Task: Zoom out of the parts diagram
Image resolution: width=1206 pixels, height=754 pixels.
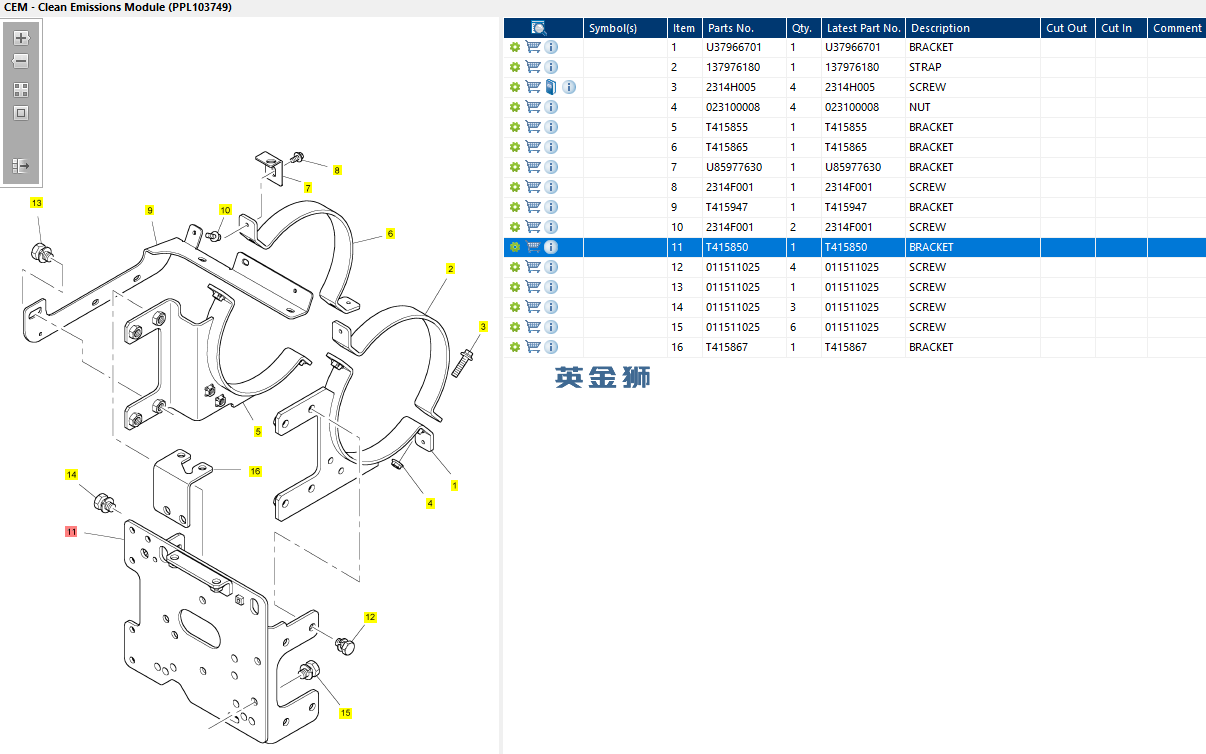Action: coord(21,61)
